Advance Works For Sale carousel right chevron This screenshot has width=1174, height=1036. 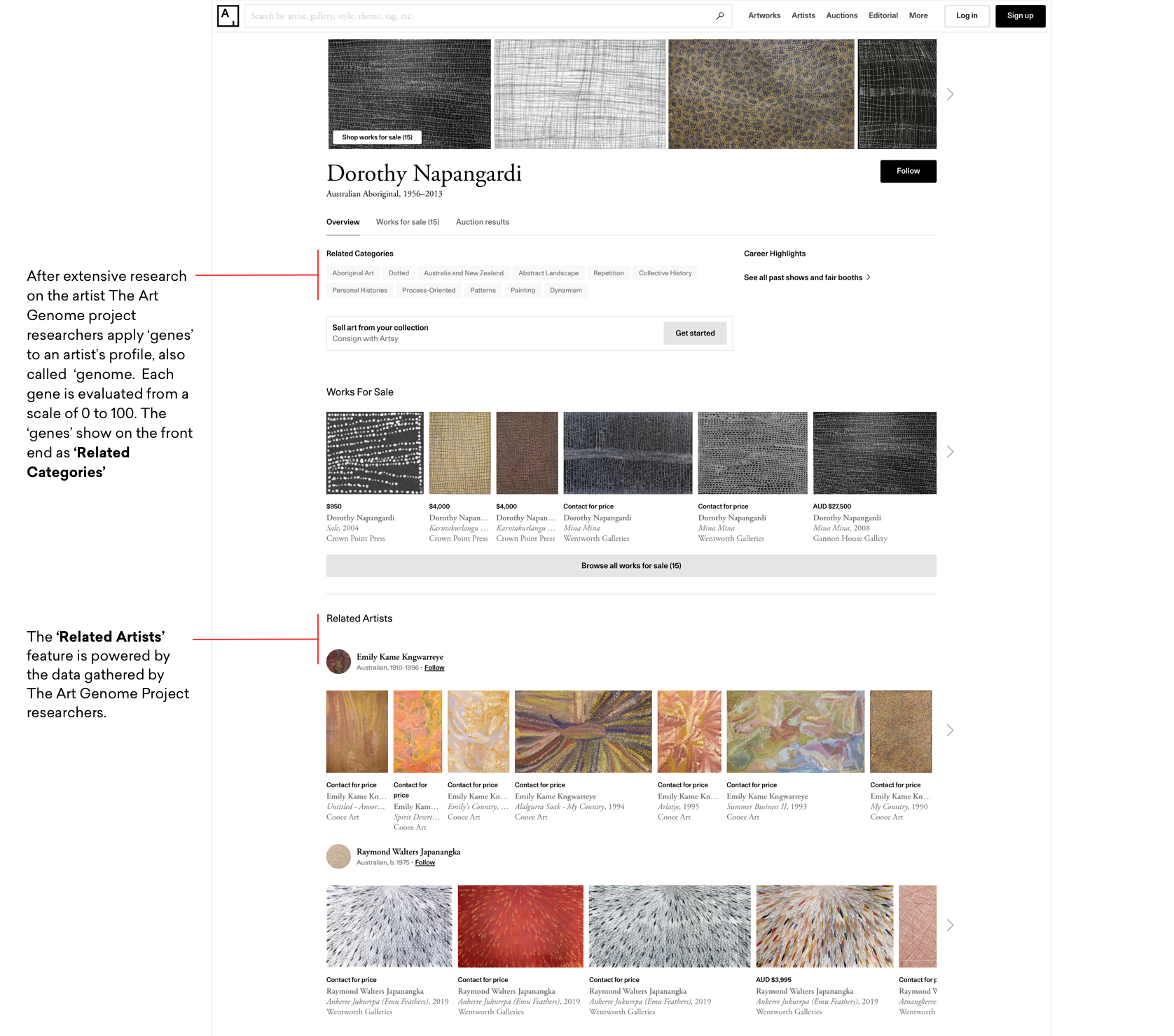pos(950,452)
